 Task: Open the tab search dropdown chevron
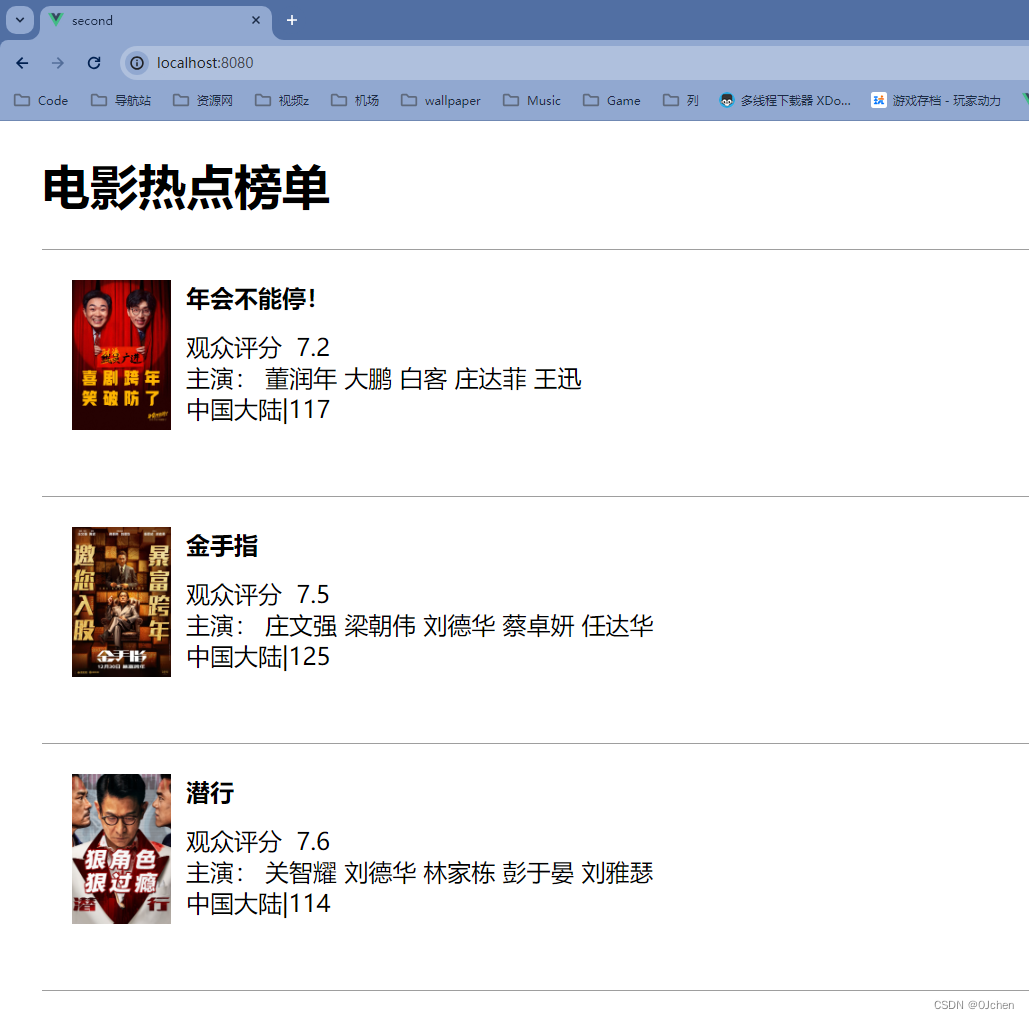(20, 20)
